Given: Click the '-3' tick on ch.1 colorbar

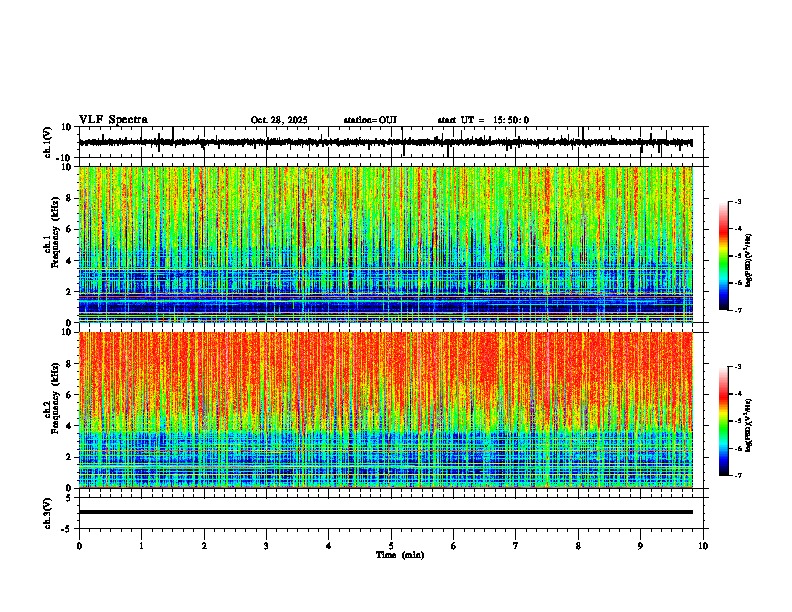Looking at the screenshot, I should point(738,201).
